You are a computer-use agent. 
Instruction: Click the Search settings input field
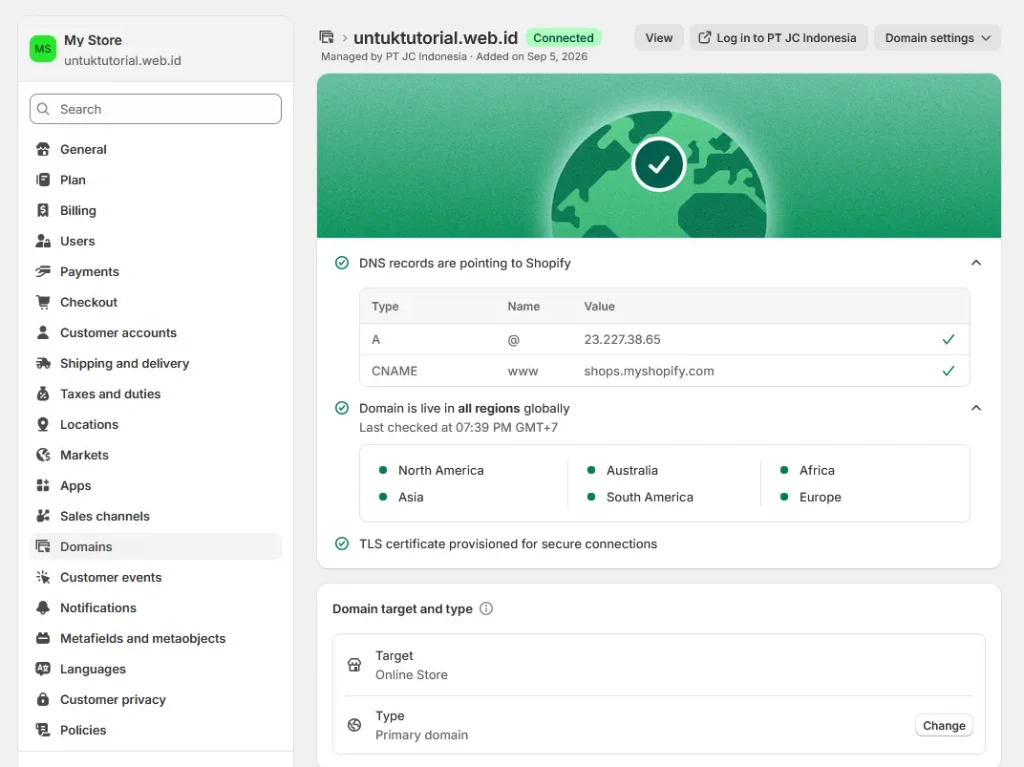tap(155, 109)
